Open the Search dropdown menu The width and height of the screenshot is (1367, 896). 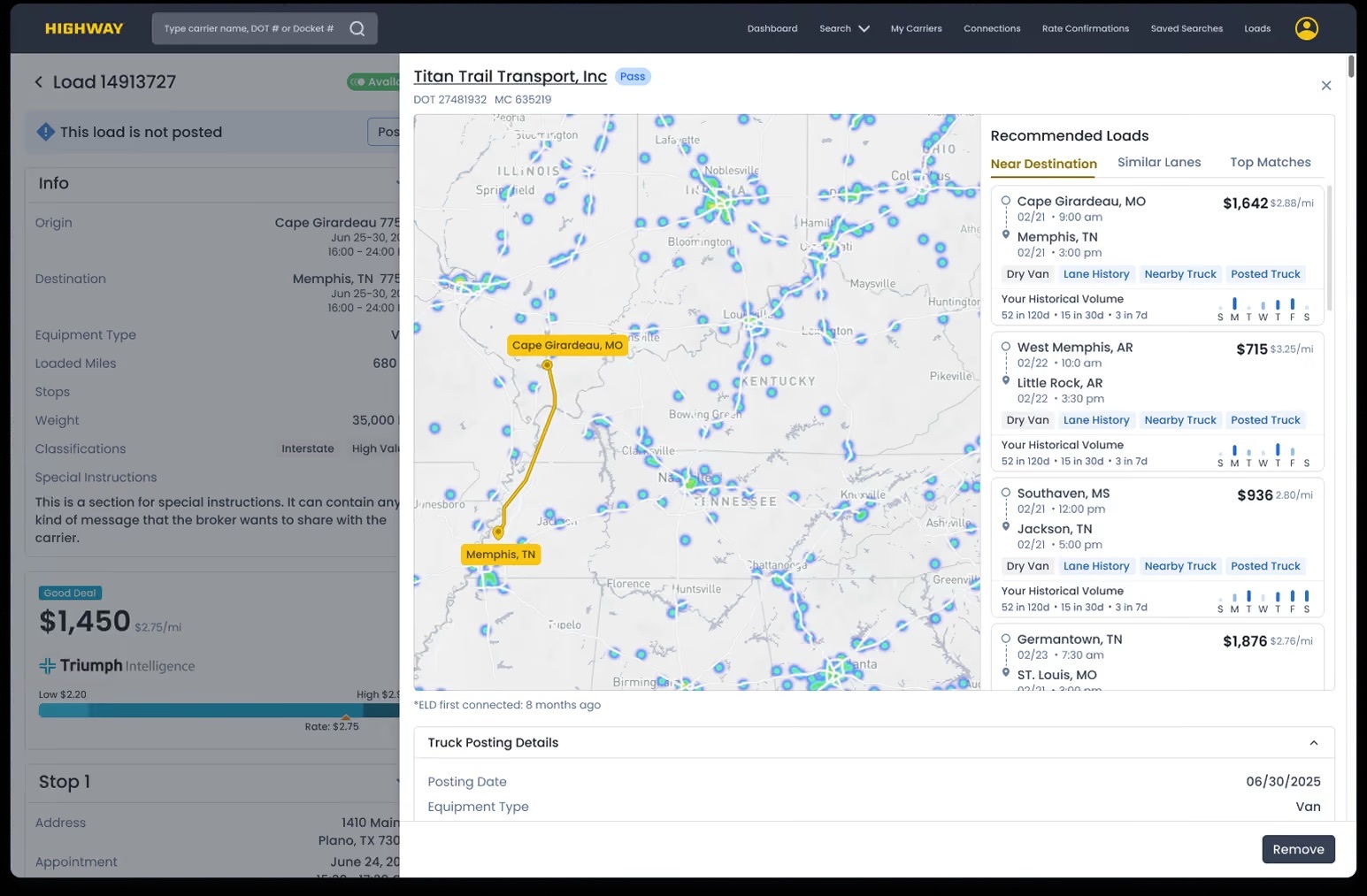click(x=844, y=28)
